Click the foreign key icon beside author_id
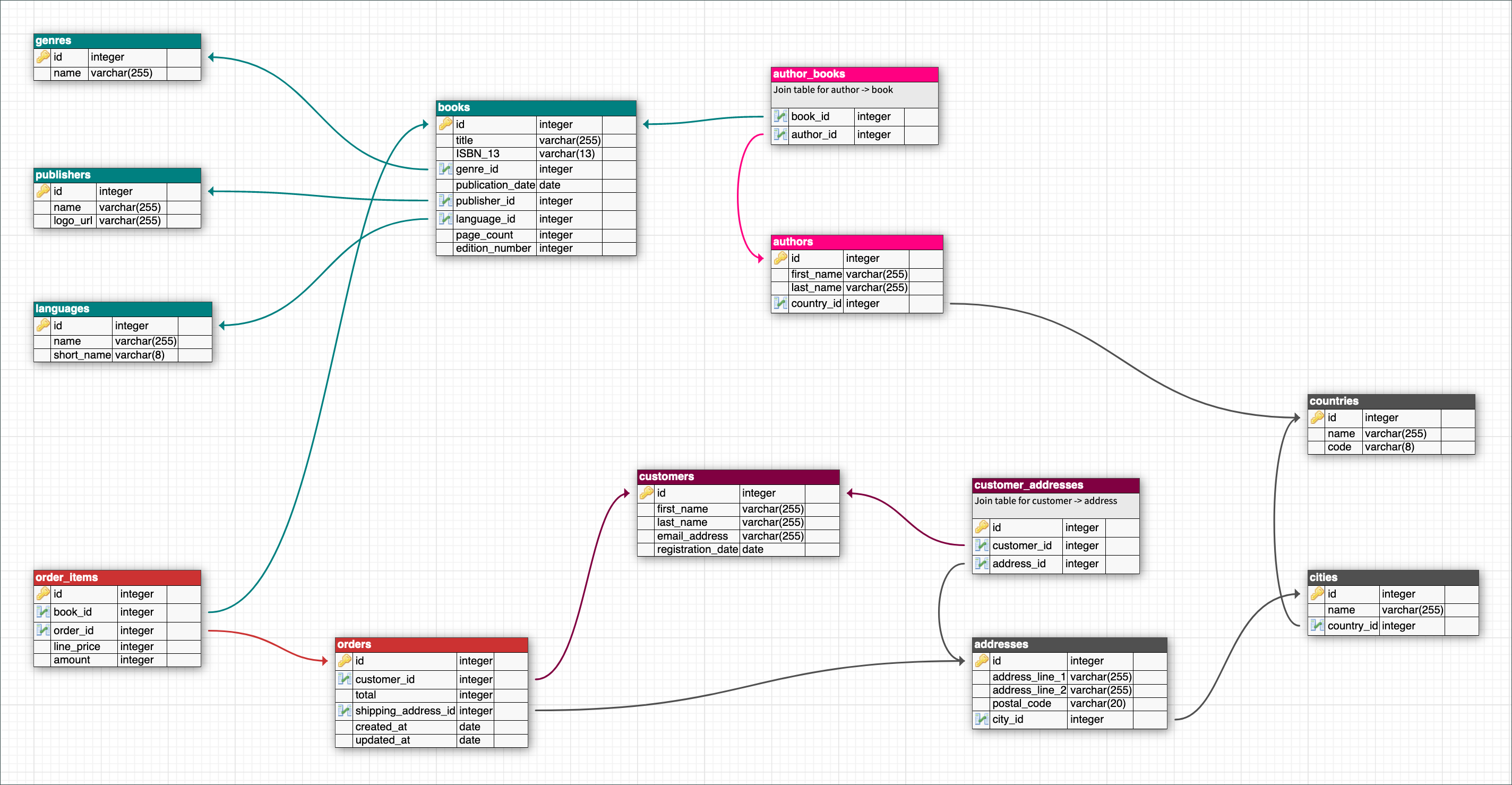The image size is (1512, 785). pos(780,134)
